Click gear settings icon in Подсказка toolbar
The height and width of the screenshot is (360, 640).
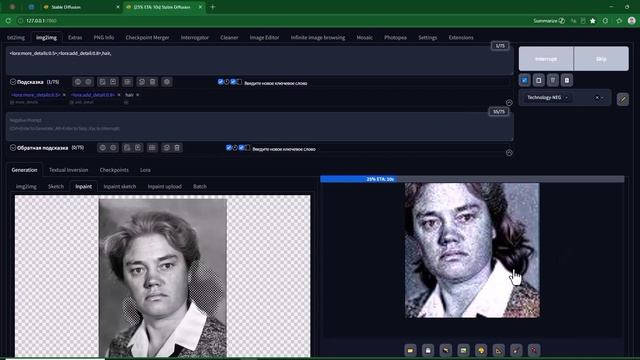click(x=167, y=82)
